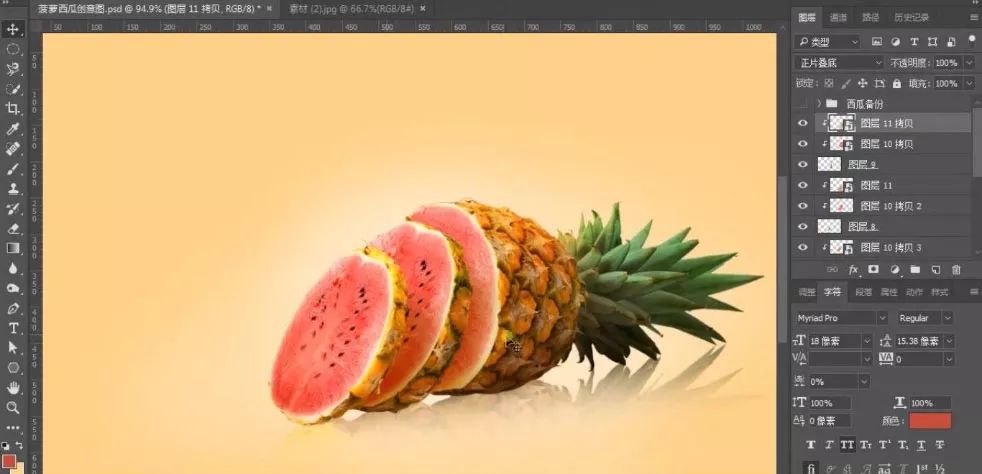982x474 pixels.
Task: Choose the Horizontal Type tool
Action: click(13, 328)
